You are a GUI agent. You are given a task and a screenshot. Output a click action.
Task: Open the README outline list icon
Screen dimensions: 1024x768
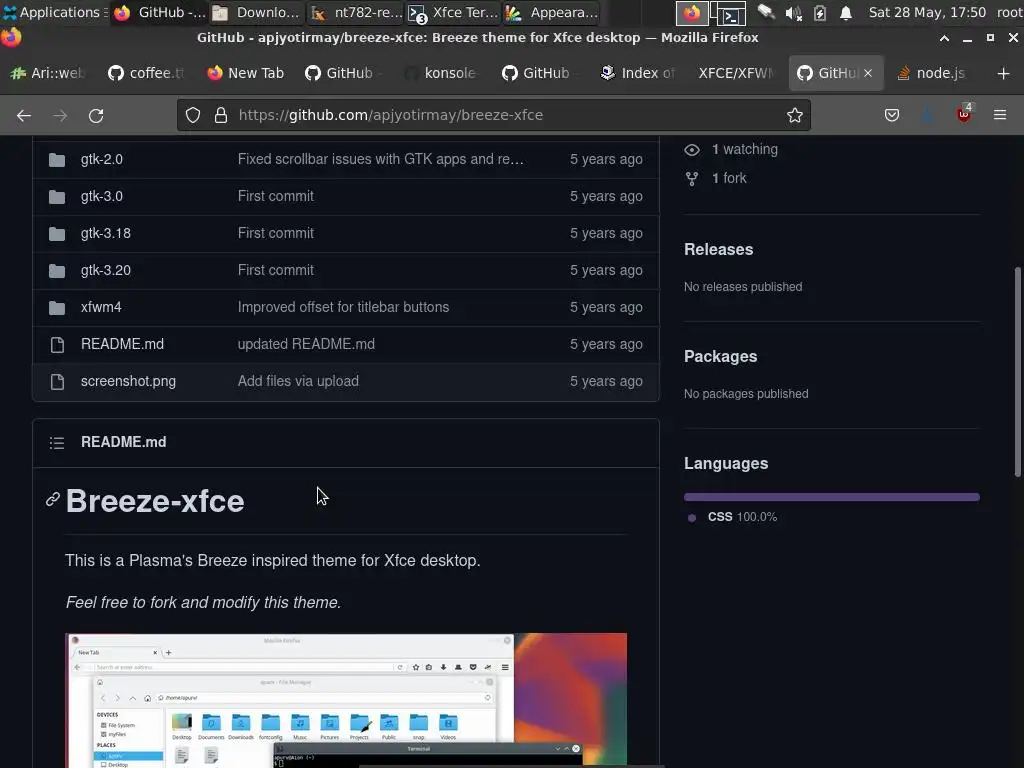(57, 443)
